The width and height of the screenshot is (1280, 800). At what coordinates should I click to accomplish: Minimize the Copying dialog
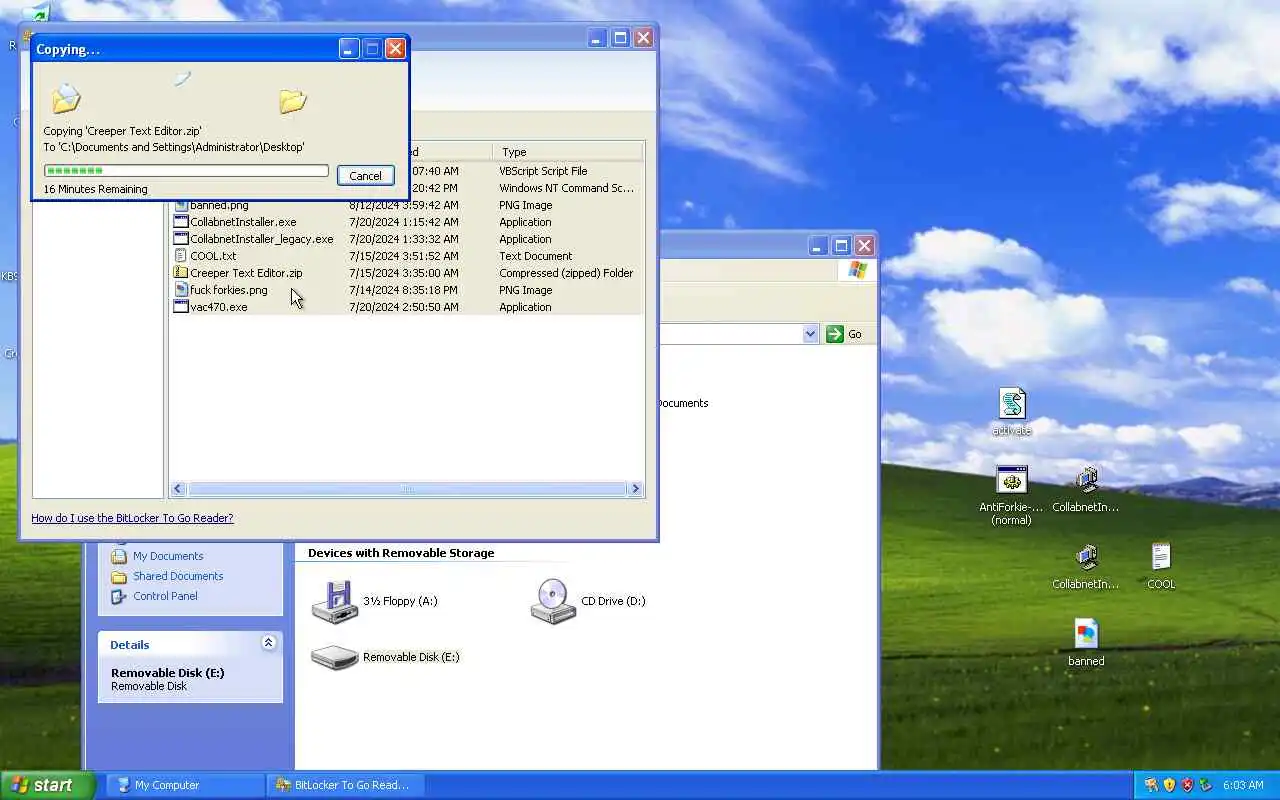tap(348, 49)
